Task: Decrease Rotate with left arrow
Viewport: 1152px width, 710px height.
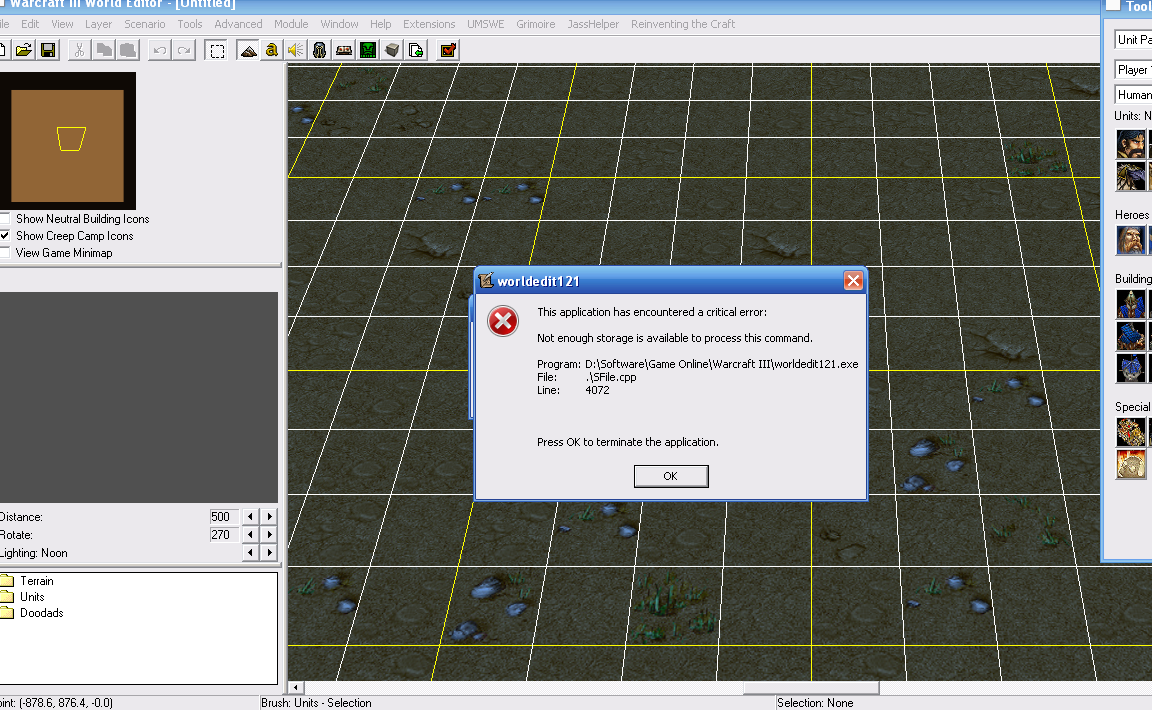Action: pos(251,534)
